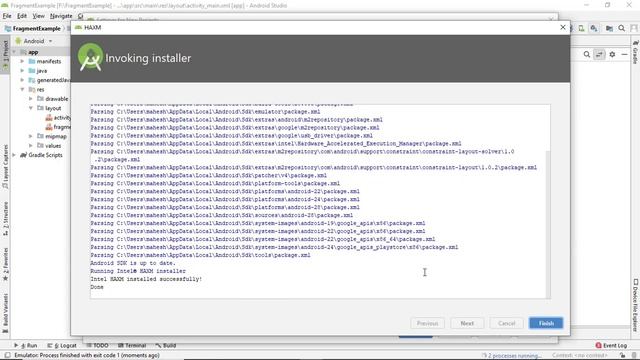Collapse the res folder

22,89
